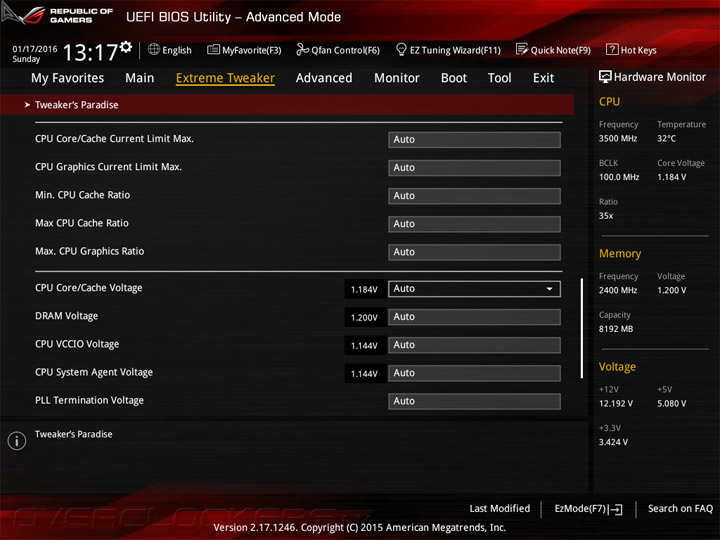The image size is (720, 540).
Task: Open the Monitor tab
Action: [397, 78]
